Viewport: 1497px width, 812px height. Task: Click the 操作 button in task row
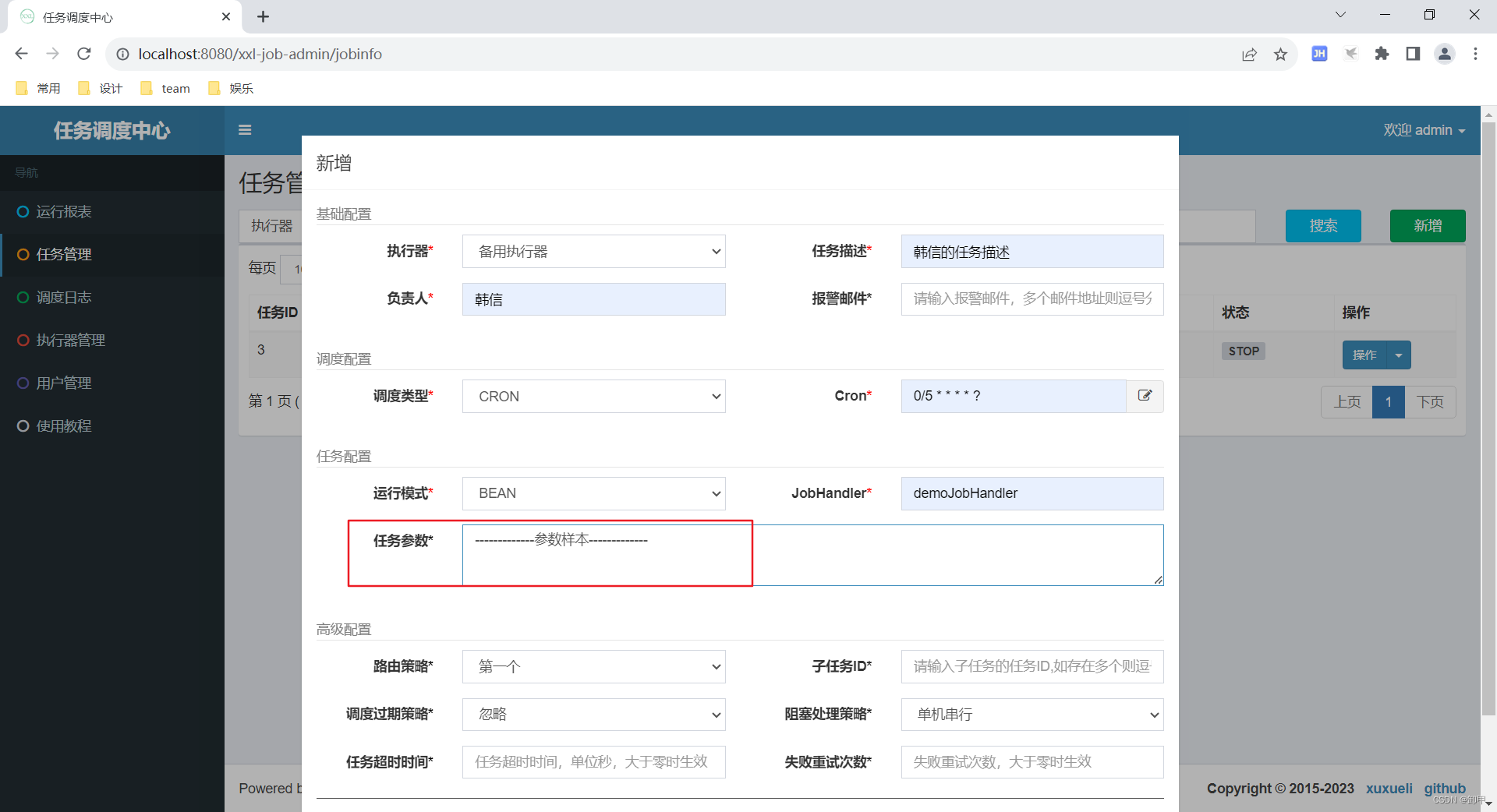tap(1364, 355)
